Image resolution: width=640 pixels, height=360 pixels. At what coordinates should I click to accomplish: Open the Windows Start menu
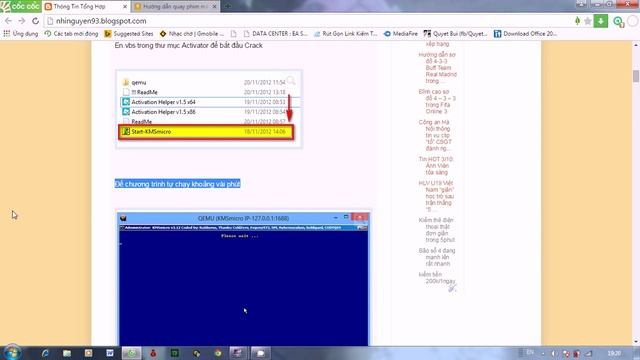12,353
